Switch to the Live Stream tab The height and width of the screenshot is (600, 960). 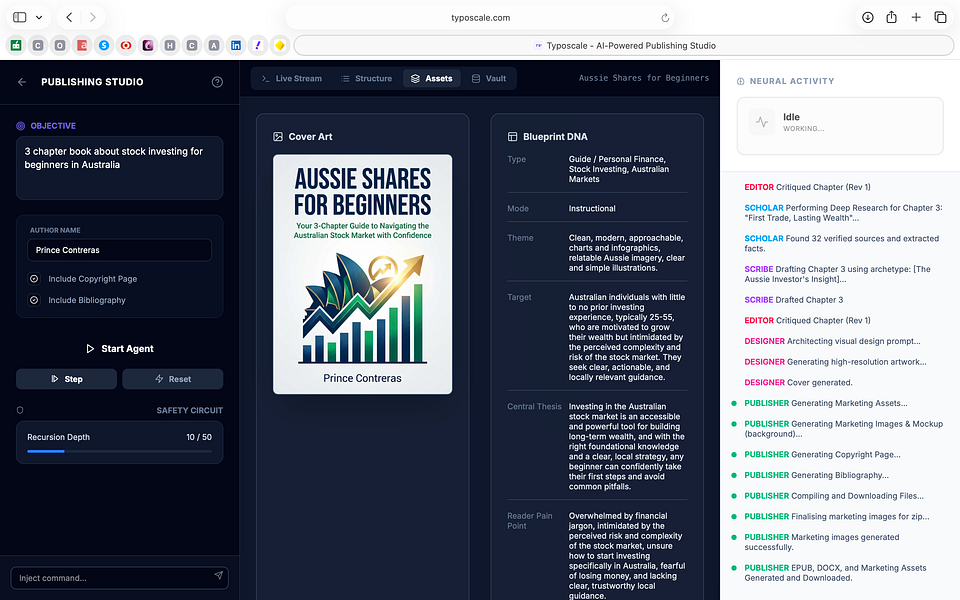tap(291, 78)
